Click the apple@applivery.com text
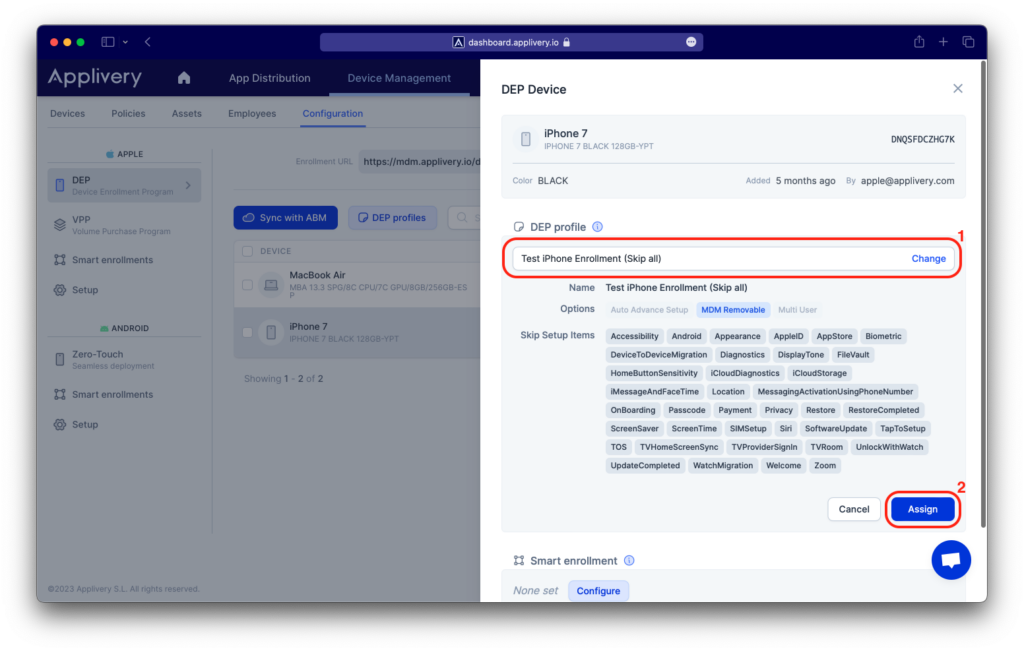This screenshot has height=651, width=1024. 907,181
